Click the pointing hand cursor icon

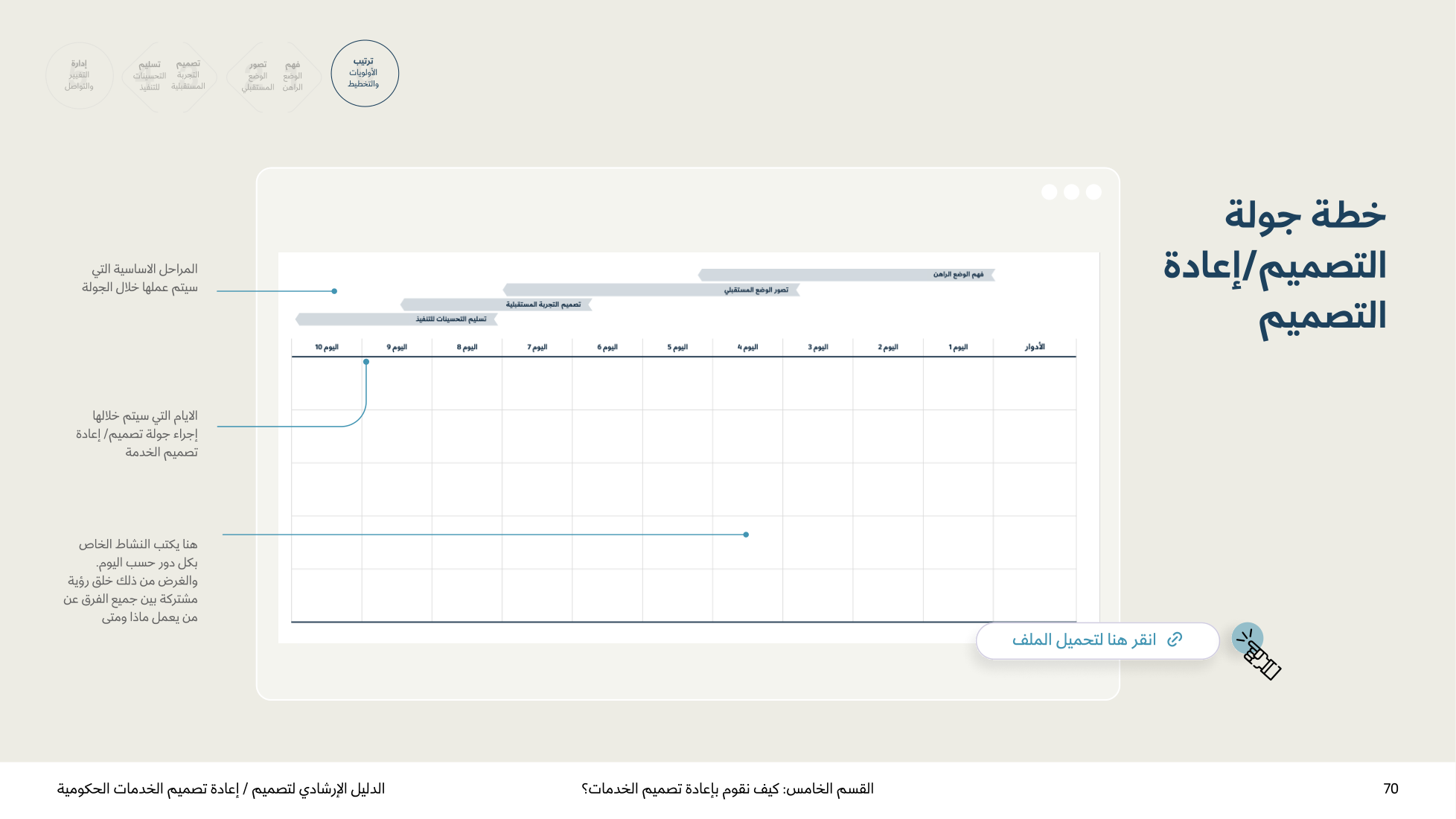[x=1257, y=652]
